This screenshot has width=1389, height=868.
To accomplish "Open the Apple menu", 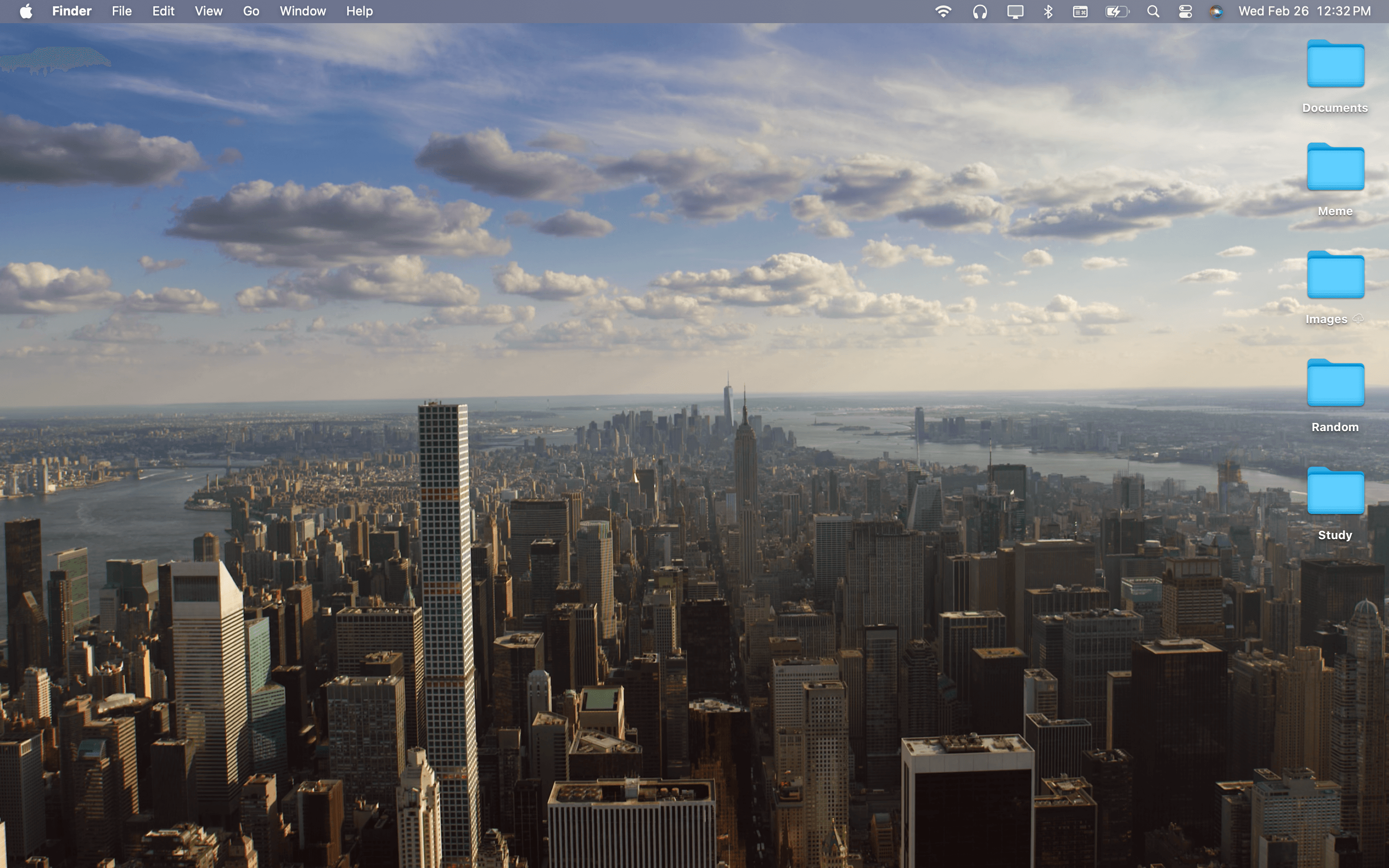I will pos(25,10).
